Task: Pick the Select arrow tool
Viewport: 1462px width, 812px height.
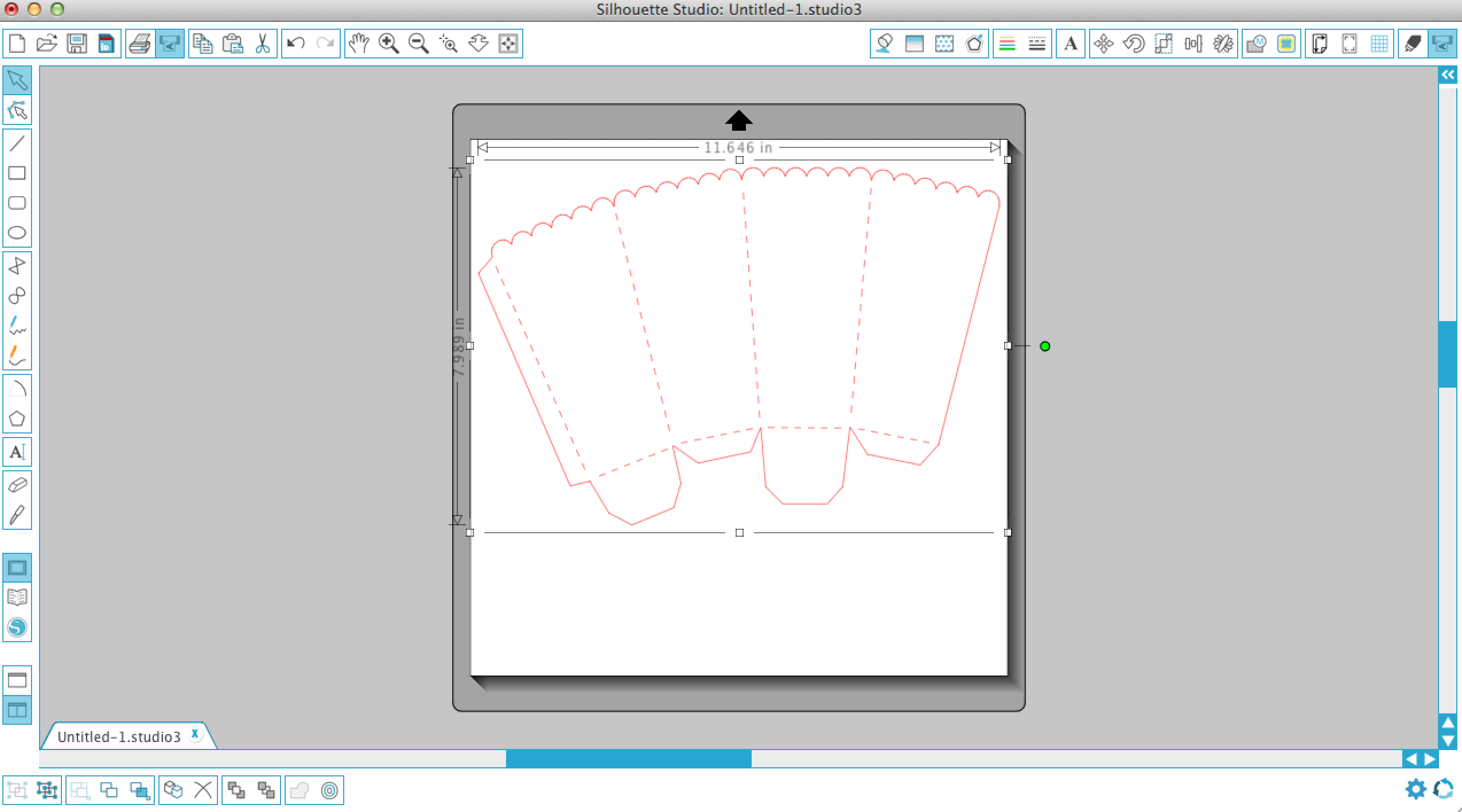Action: coord(17,80)
